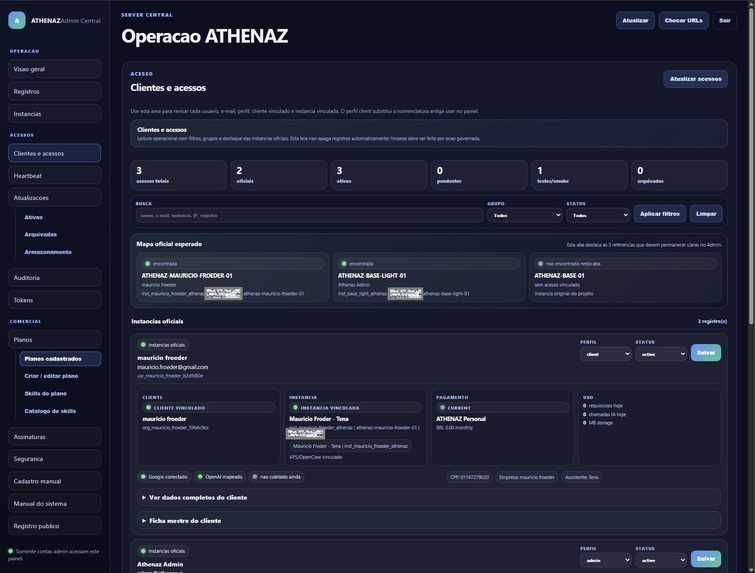755x573 pixels.
Task: Click the oficiais stat card
Action: tap(278, 175)
